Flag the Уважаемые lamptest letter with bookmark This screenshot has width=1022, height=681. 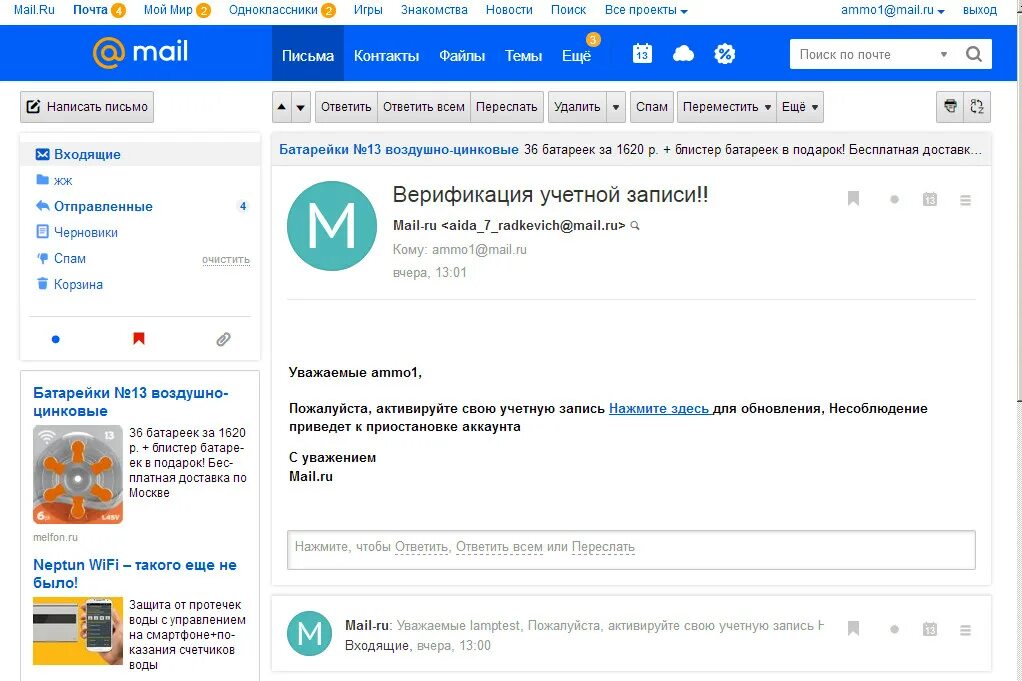[853, 629]
